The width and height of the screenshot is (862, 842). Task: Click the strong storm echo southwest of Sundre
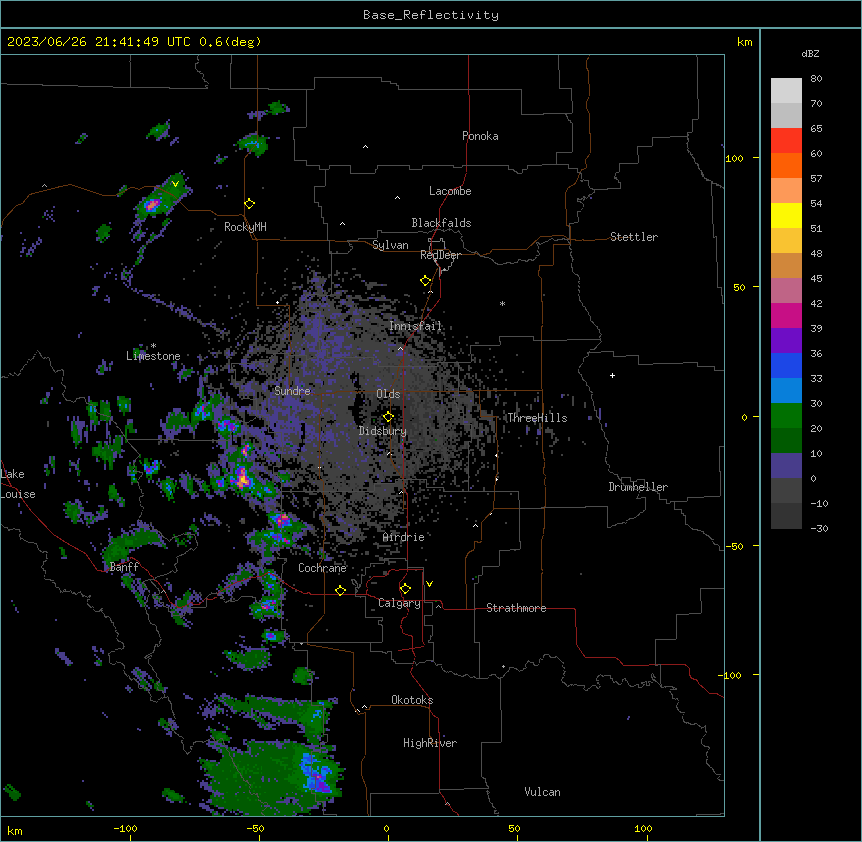[242, 478]
